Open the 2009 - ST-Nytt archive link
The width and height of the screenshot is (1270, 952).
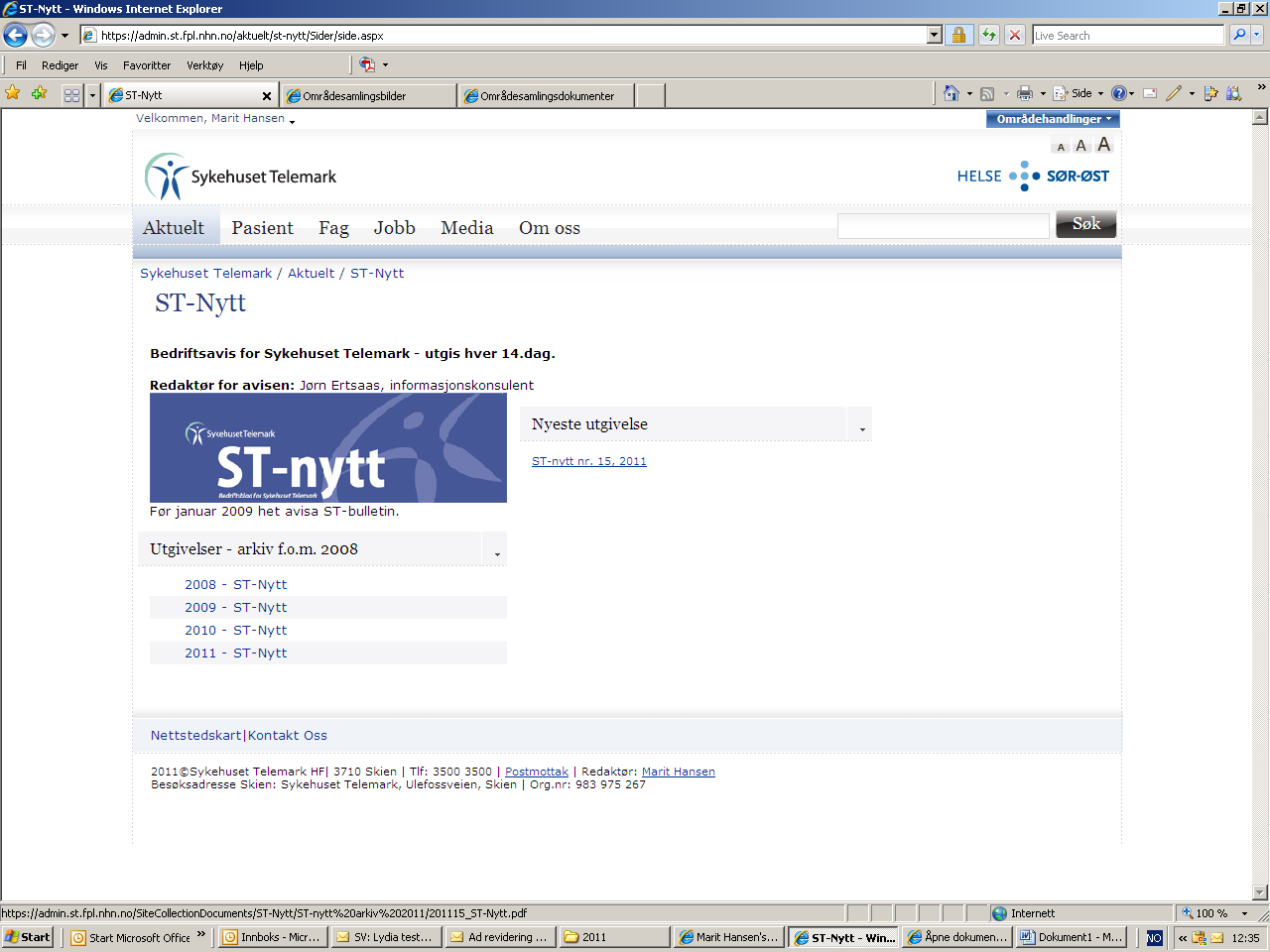point(235,608)
